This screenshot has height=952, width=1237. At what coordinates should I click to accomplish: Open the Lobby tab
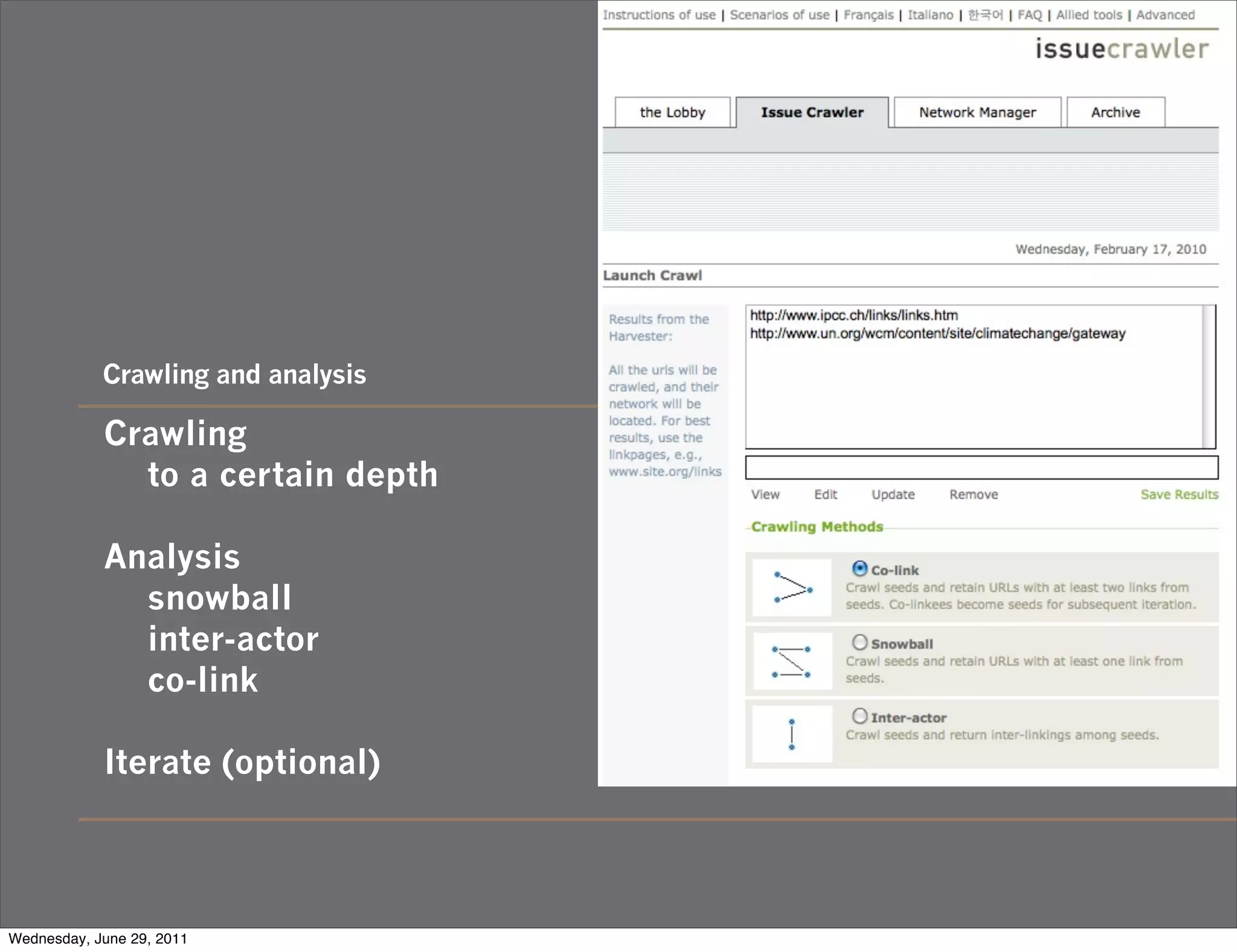[x=672, y=112]
